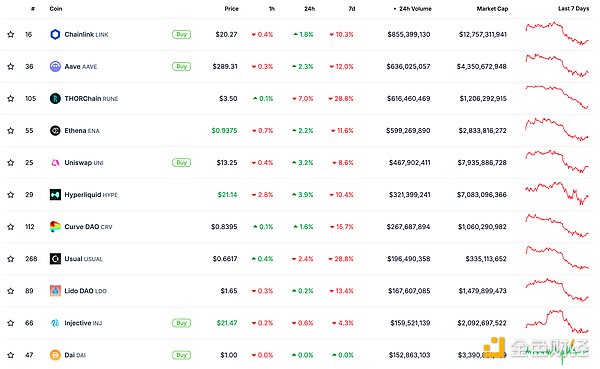Screen dimensions: 600x369
Task: Click the Buy button for Uniswap
Action: tap(181, 163)
